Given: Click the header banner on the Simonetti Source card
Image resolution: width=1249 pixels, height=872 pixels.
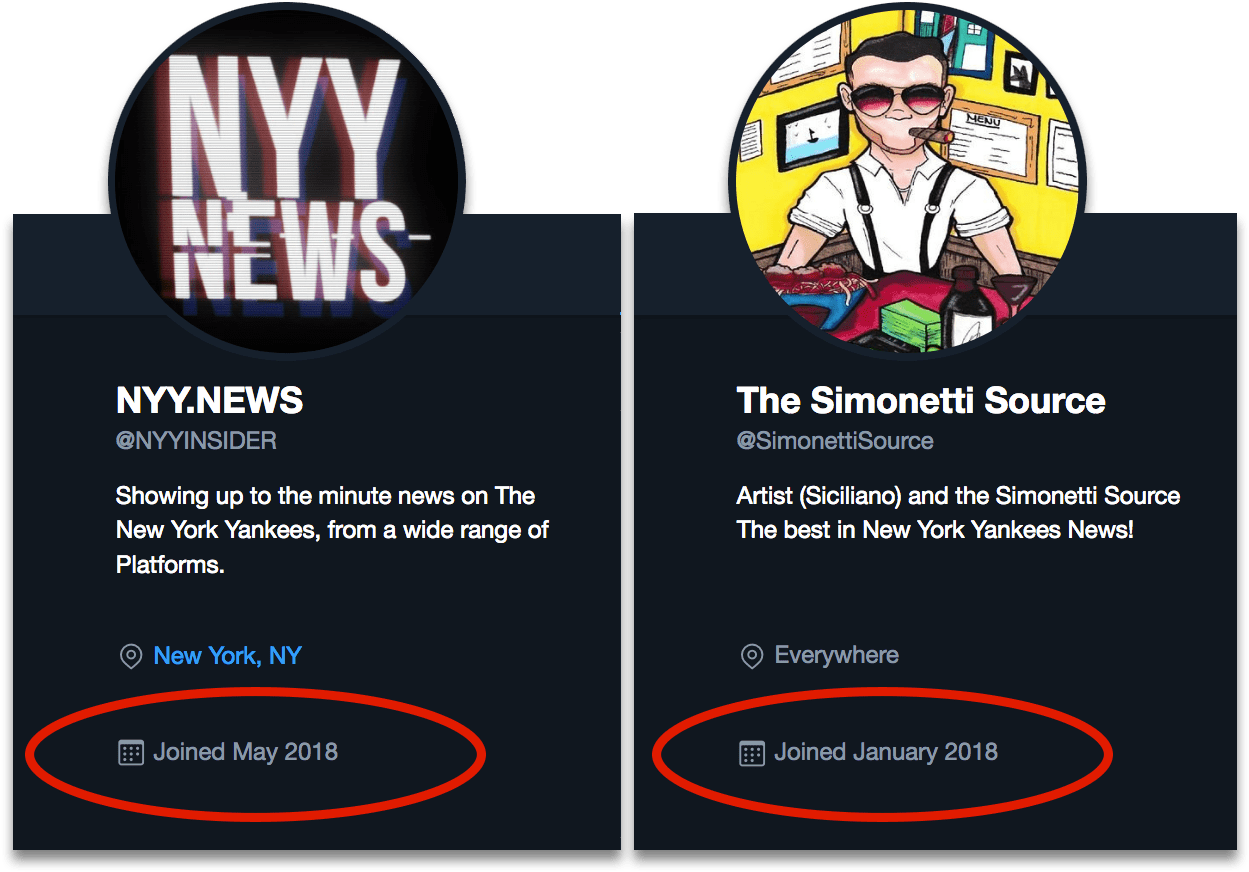Looking at the screenshot, I should (x=1160, y=265).
